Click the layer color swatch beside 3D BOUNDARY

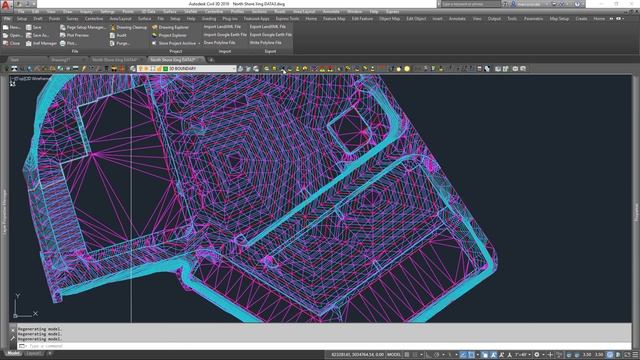pos(165,69)
